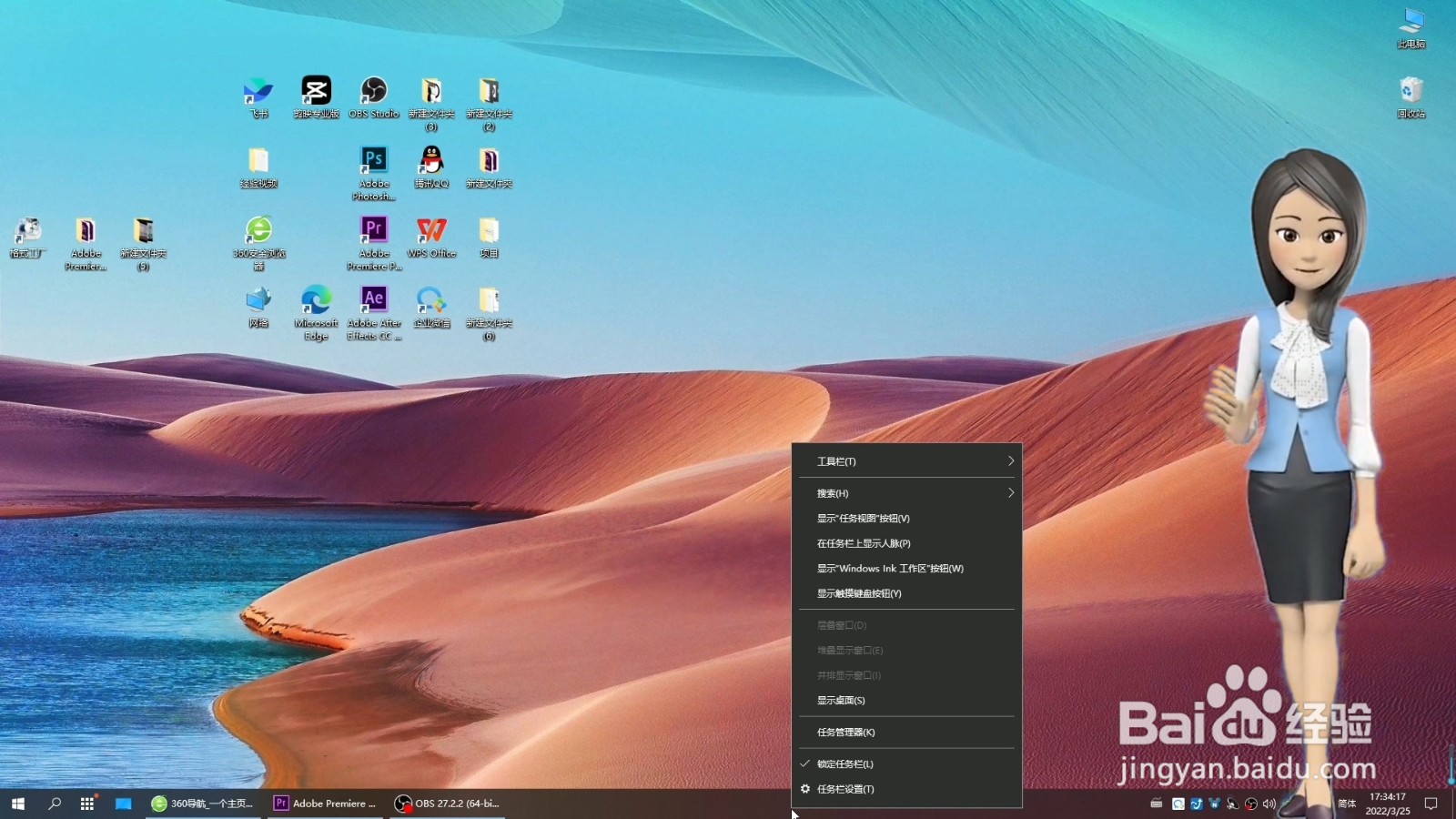Open the 新建文件夹 (5) folder
Image resolution: width=1456 pixels, height=819 pixels.
click(143, 244)
